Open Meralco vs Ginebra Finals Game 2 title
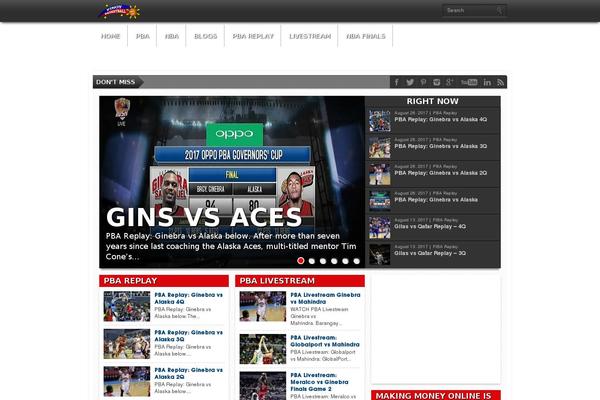Screen dimensions: 600x400 [x=320, y=382]
